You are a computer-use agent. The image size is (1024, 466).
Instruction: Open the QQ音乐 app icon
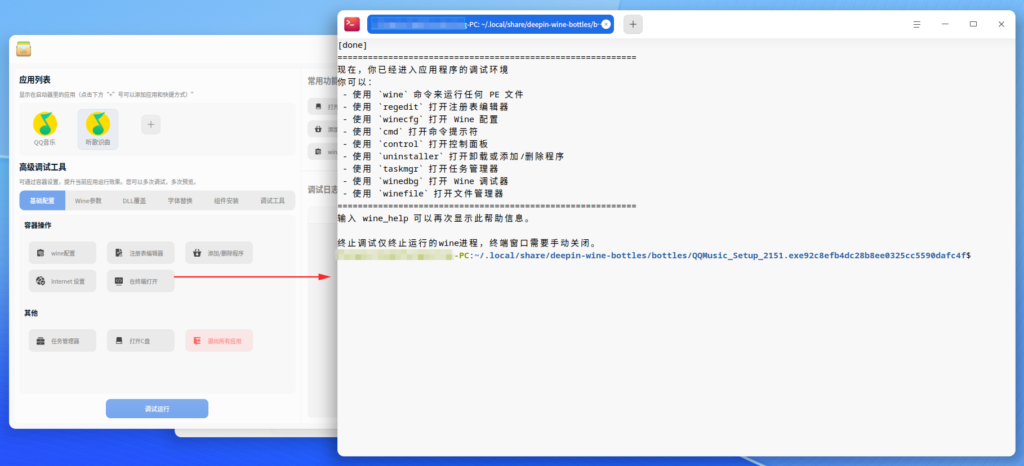point(45,127)
